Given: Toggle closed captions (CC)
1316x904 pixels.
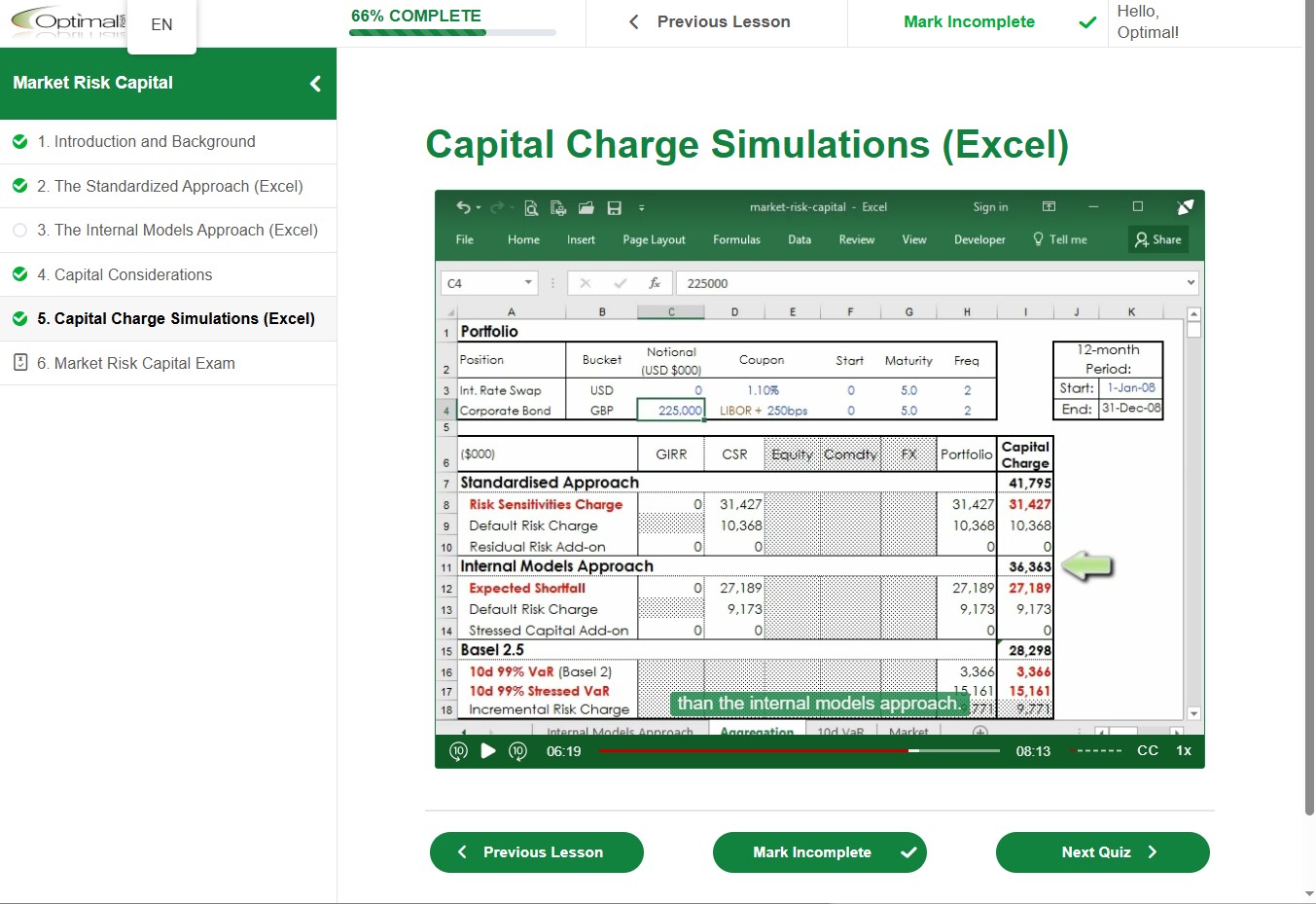Looking at the screenshot, I should click(x=1147, y=750).
